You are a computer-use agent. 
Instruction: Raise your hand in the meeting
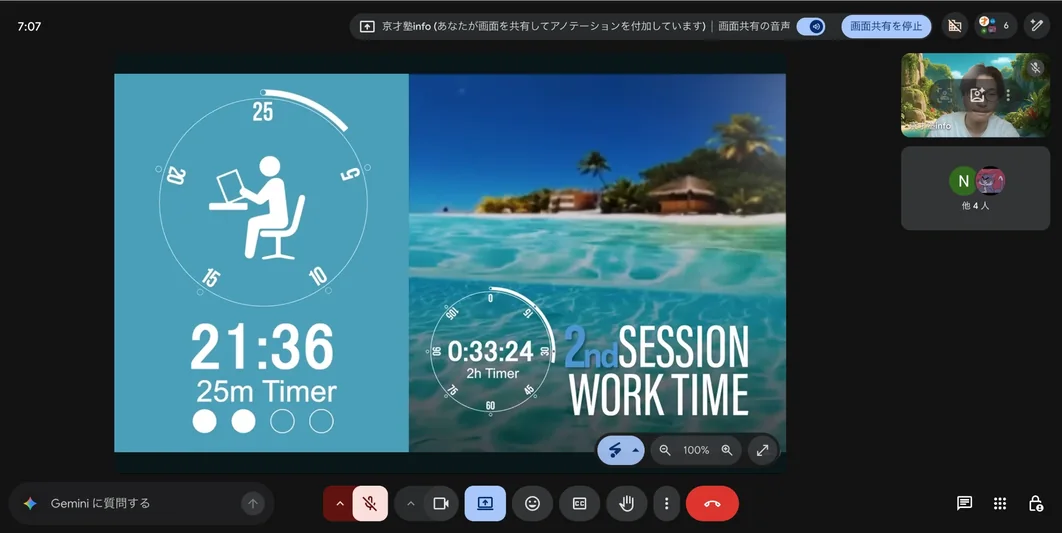pos(626,503)
